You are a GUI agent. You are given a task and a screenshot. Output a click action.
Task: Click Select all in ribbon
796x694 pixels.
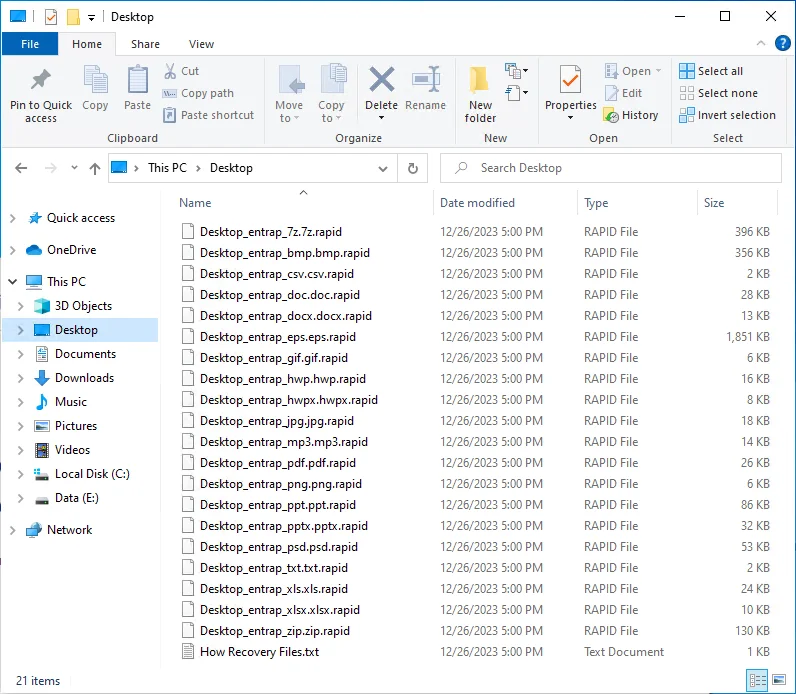point(710,71)
